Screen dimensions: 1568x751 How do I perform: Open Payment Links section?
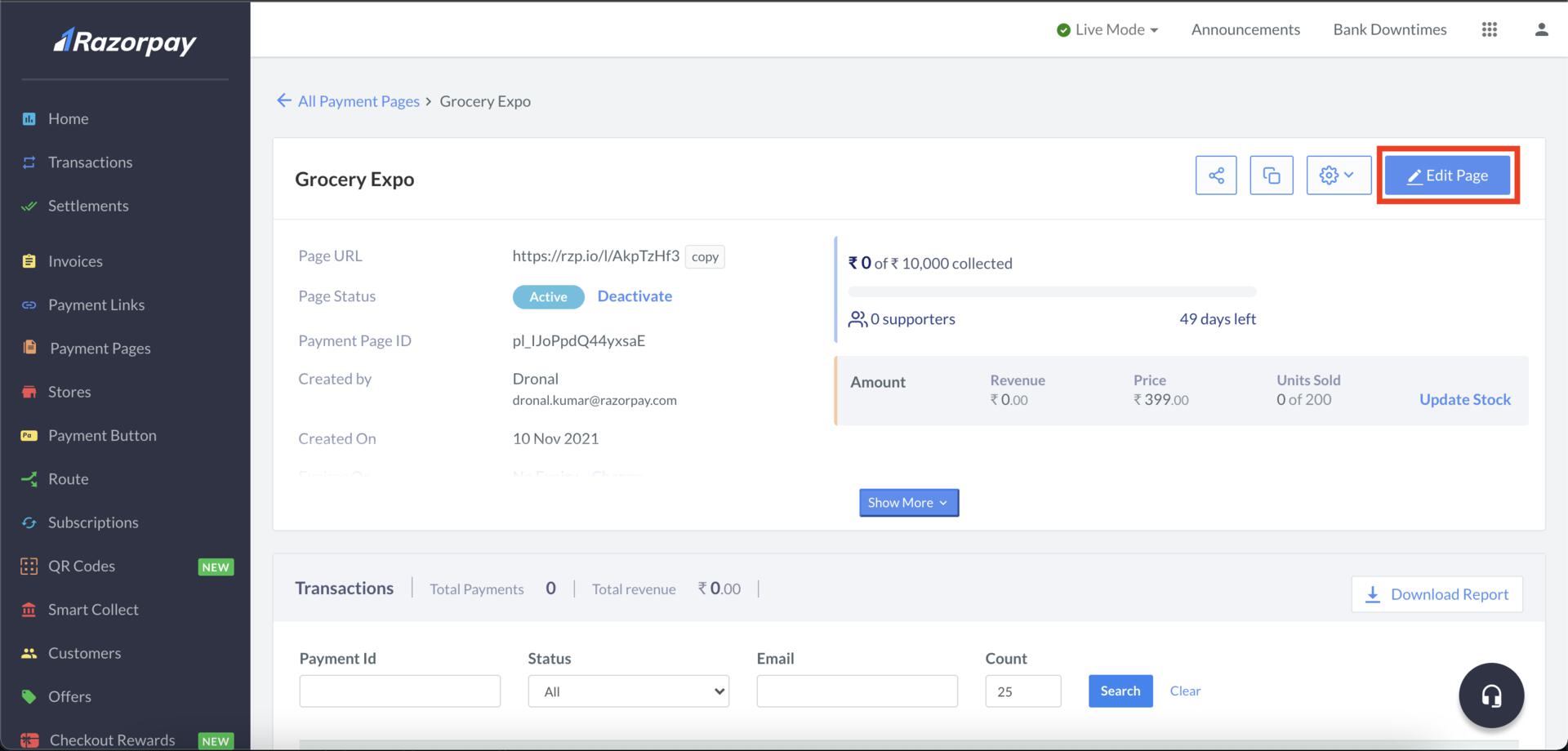(x=96, y=304)
